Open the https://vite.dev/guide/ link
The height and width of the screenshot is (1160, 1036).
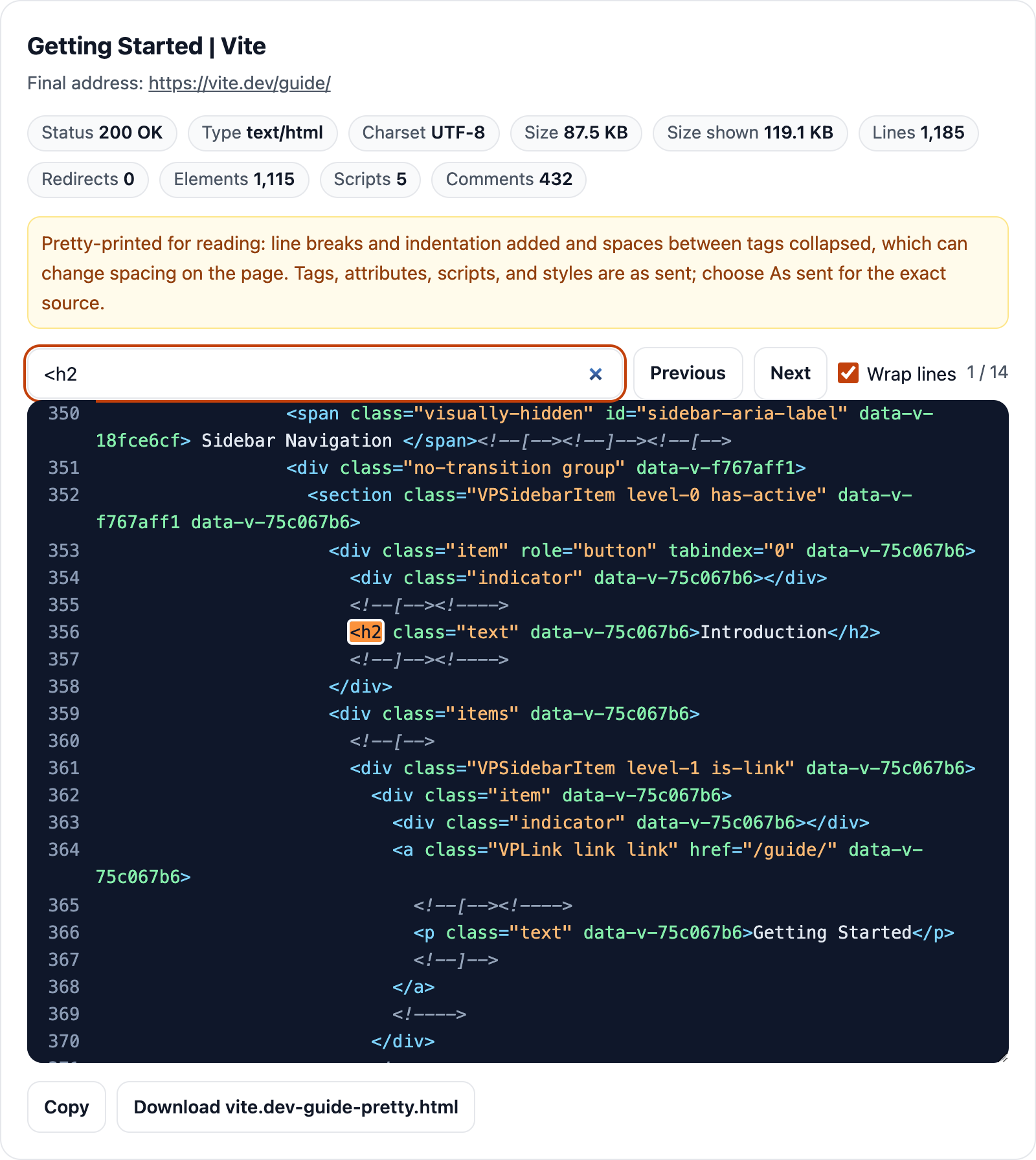click(x=240, y=83)
